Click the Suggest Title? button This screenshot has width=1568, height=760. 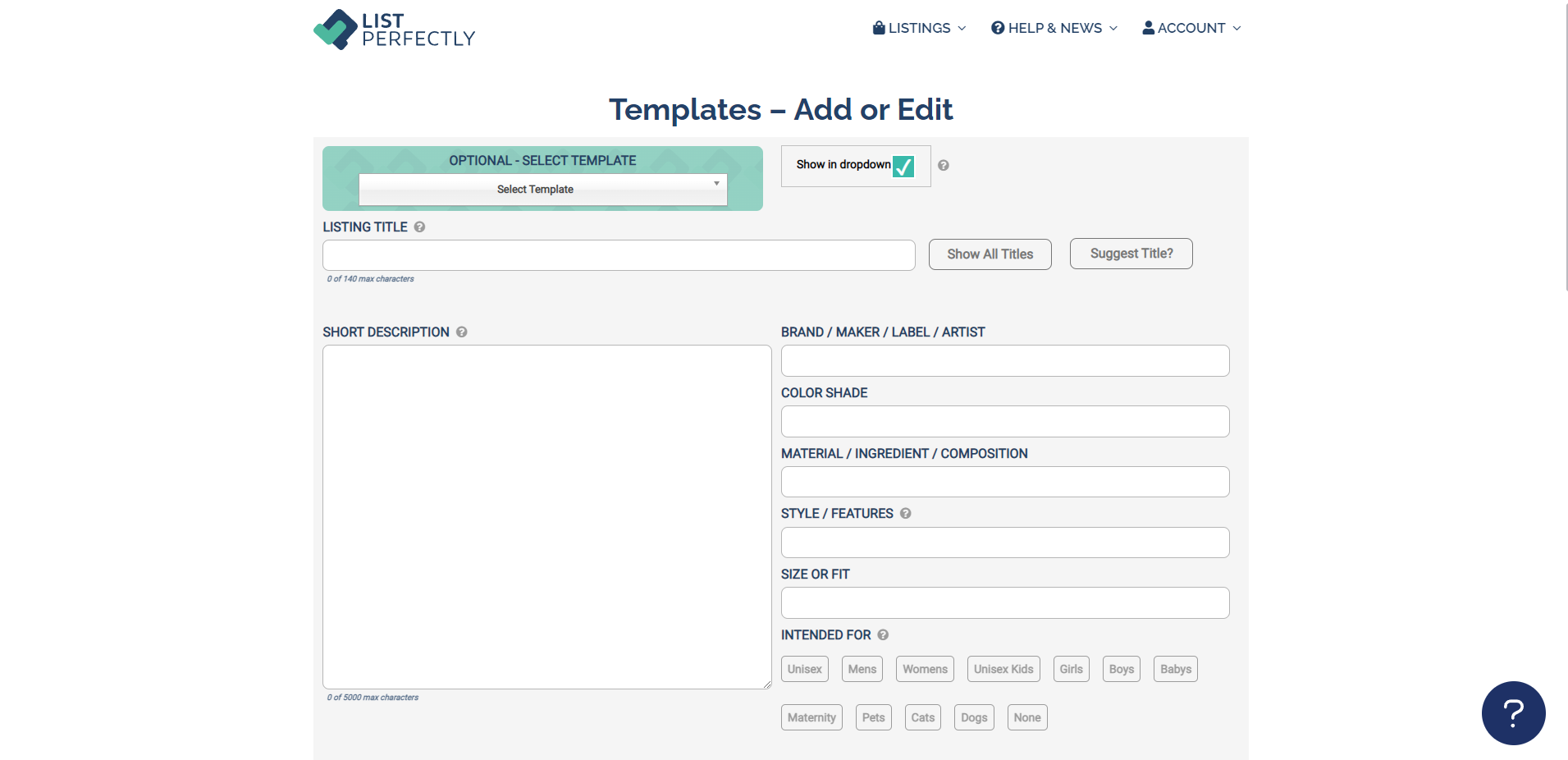click(1131, 253)
